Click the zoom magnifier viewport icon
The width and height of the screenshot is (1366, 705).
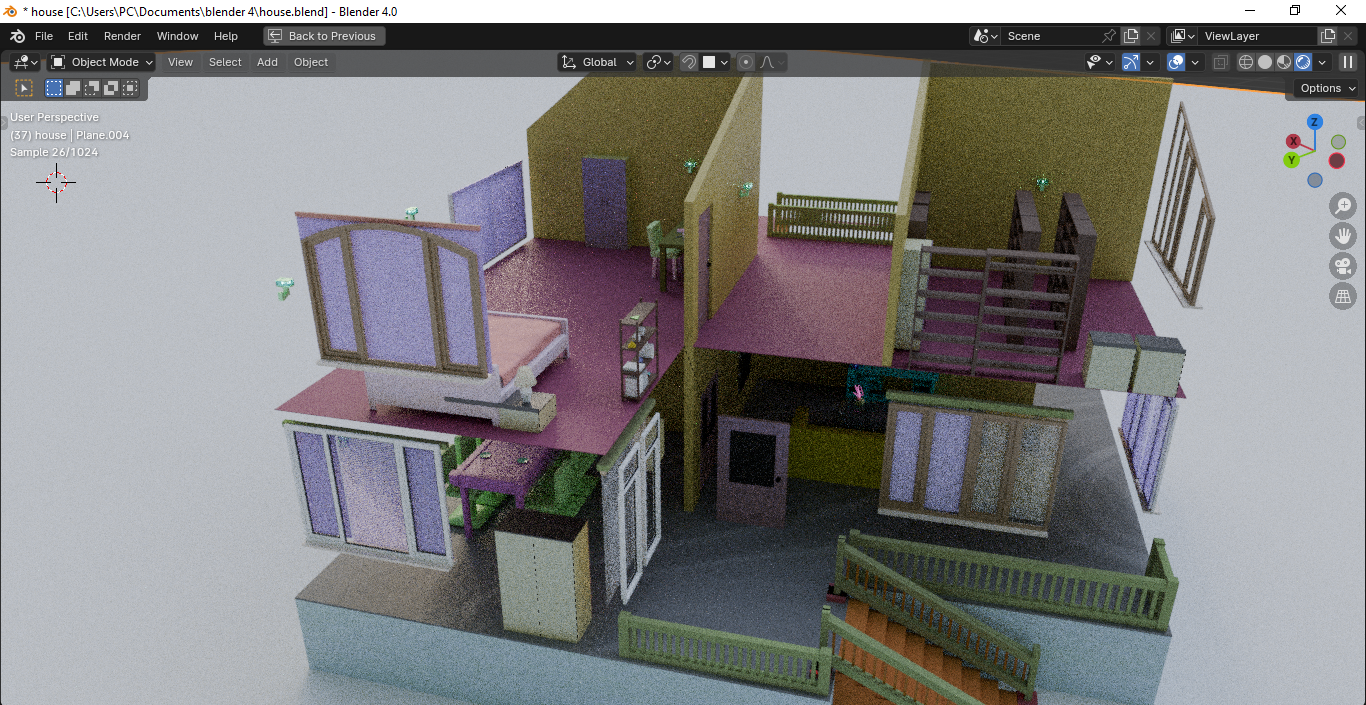click(x=1342, y=207)
